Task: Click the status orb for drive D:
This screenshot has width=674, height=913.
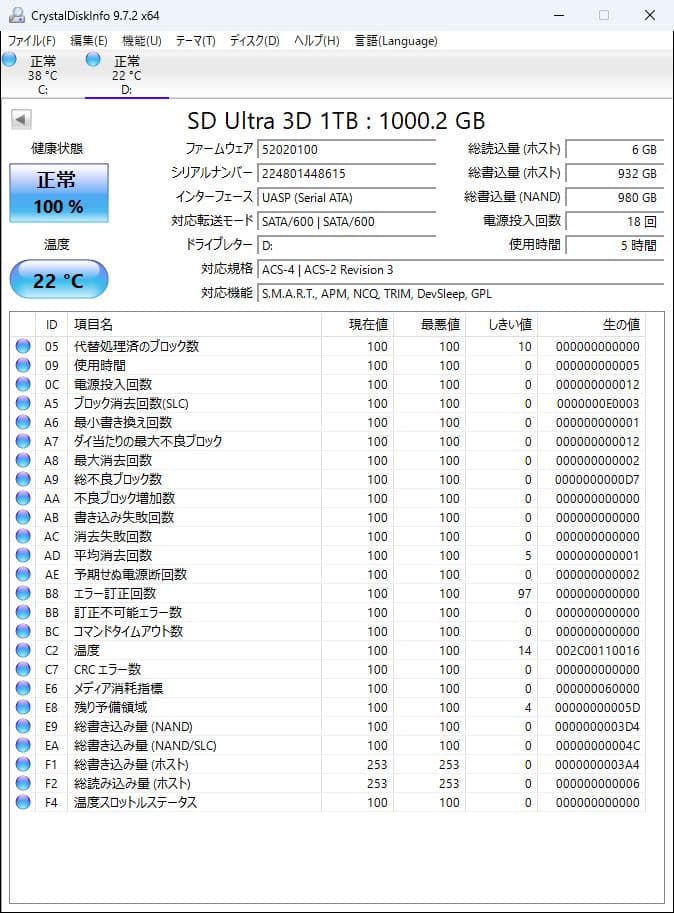Action: pos(93,59)
